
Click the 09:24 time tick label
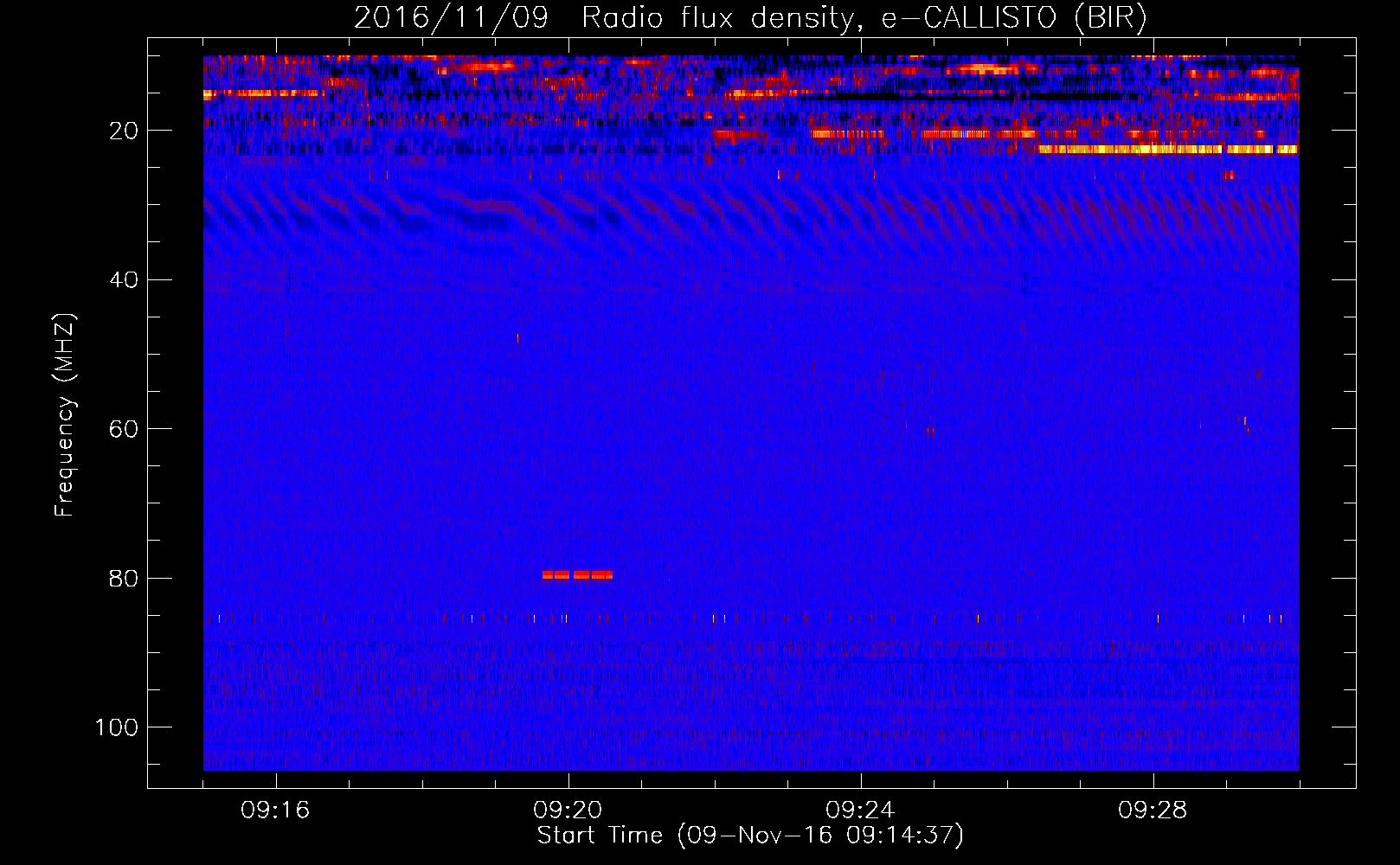860,811
